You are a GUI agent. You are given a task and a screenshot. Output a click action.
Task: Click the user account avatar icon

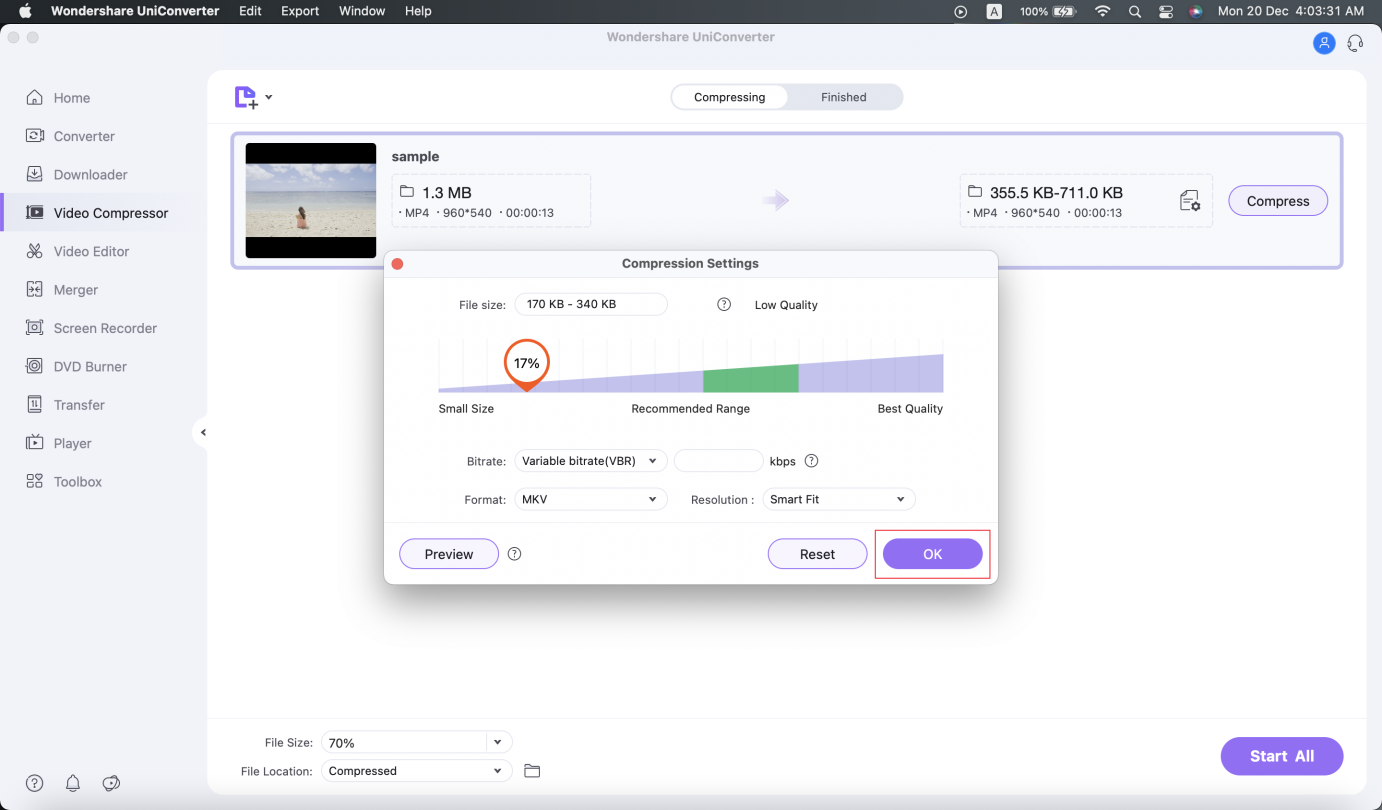click(1324, 43)
